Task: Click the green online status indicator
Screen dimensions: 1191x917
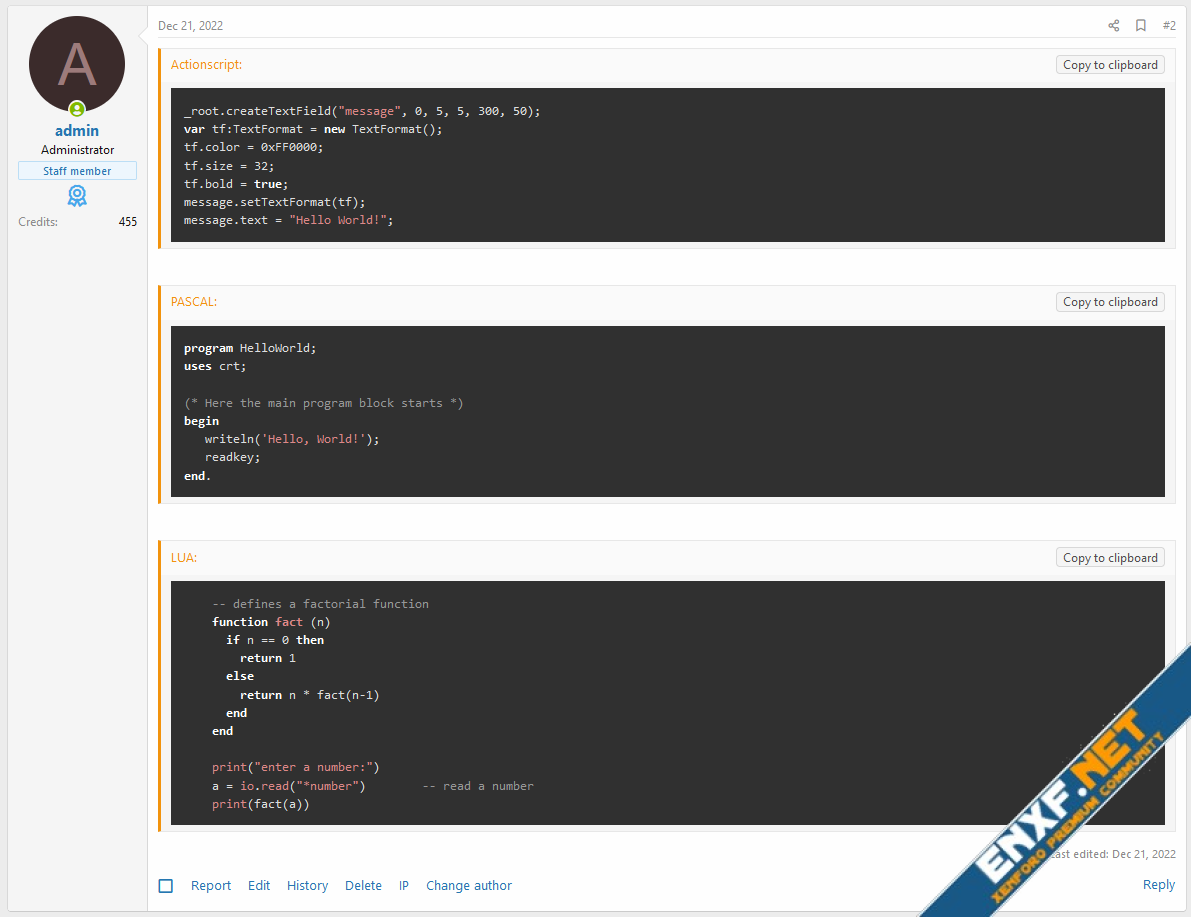Action: click(77, 109)
